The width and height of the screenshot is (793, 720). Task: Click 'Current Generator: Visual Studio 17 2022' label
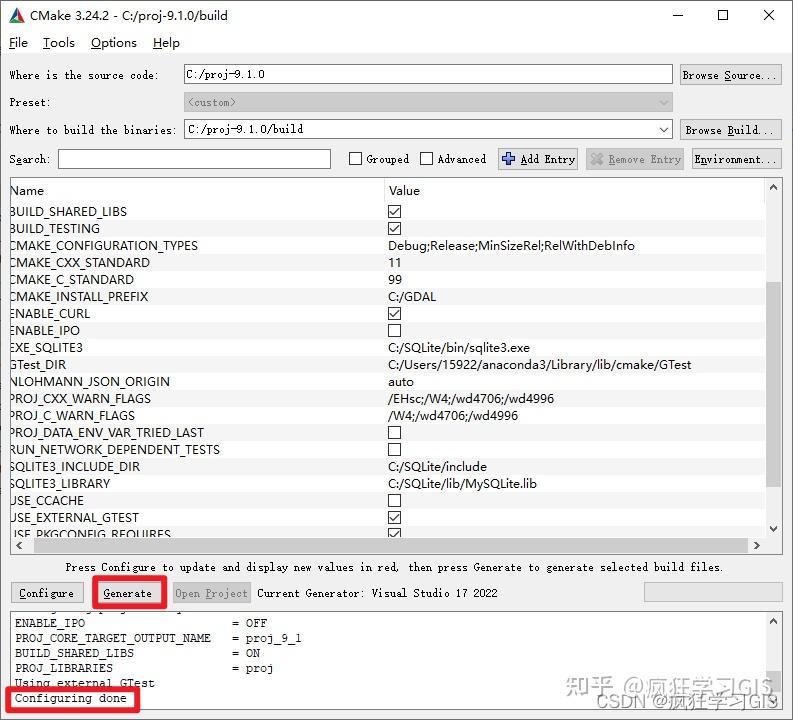[377, 593]
